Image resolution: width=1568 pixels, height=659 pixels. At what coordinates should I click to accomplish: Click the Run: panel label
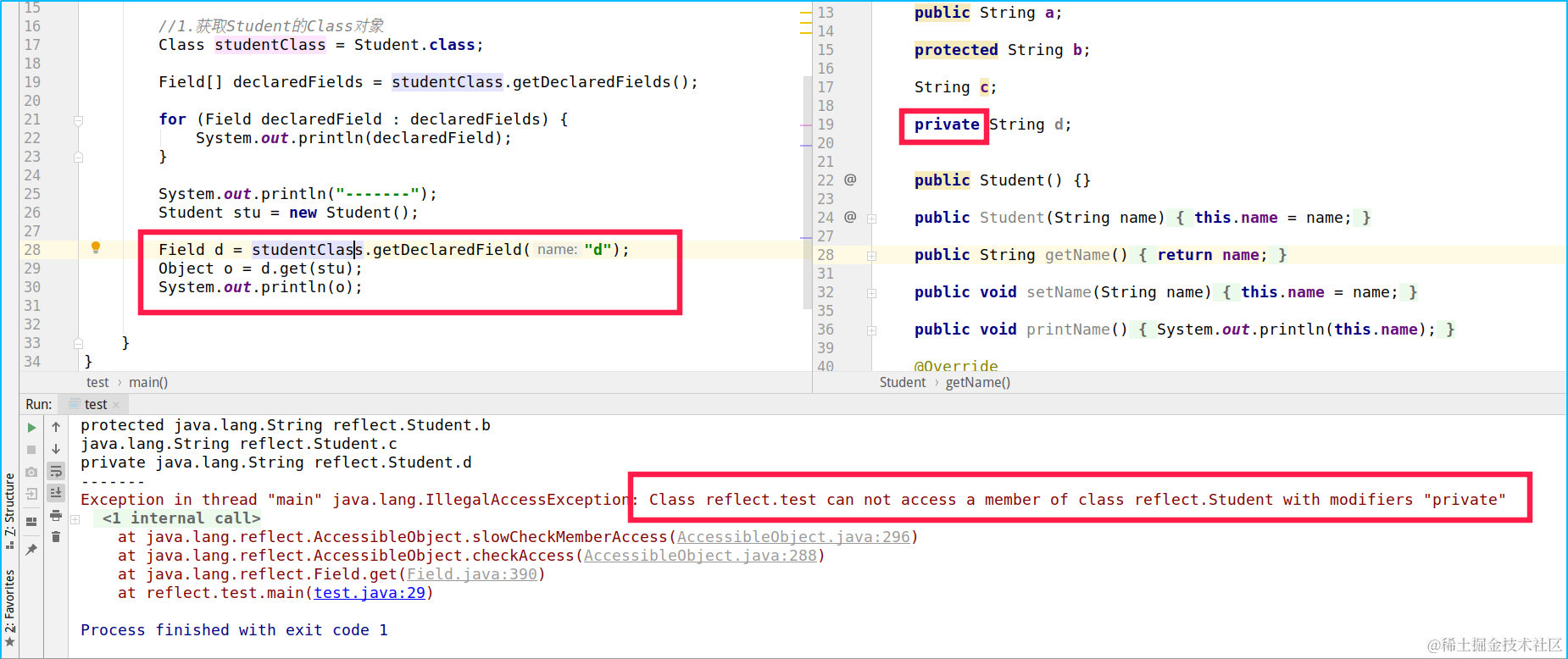[39, 404]
